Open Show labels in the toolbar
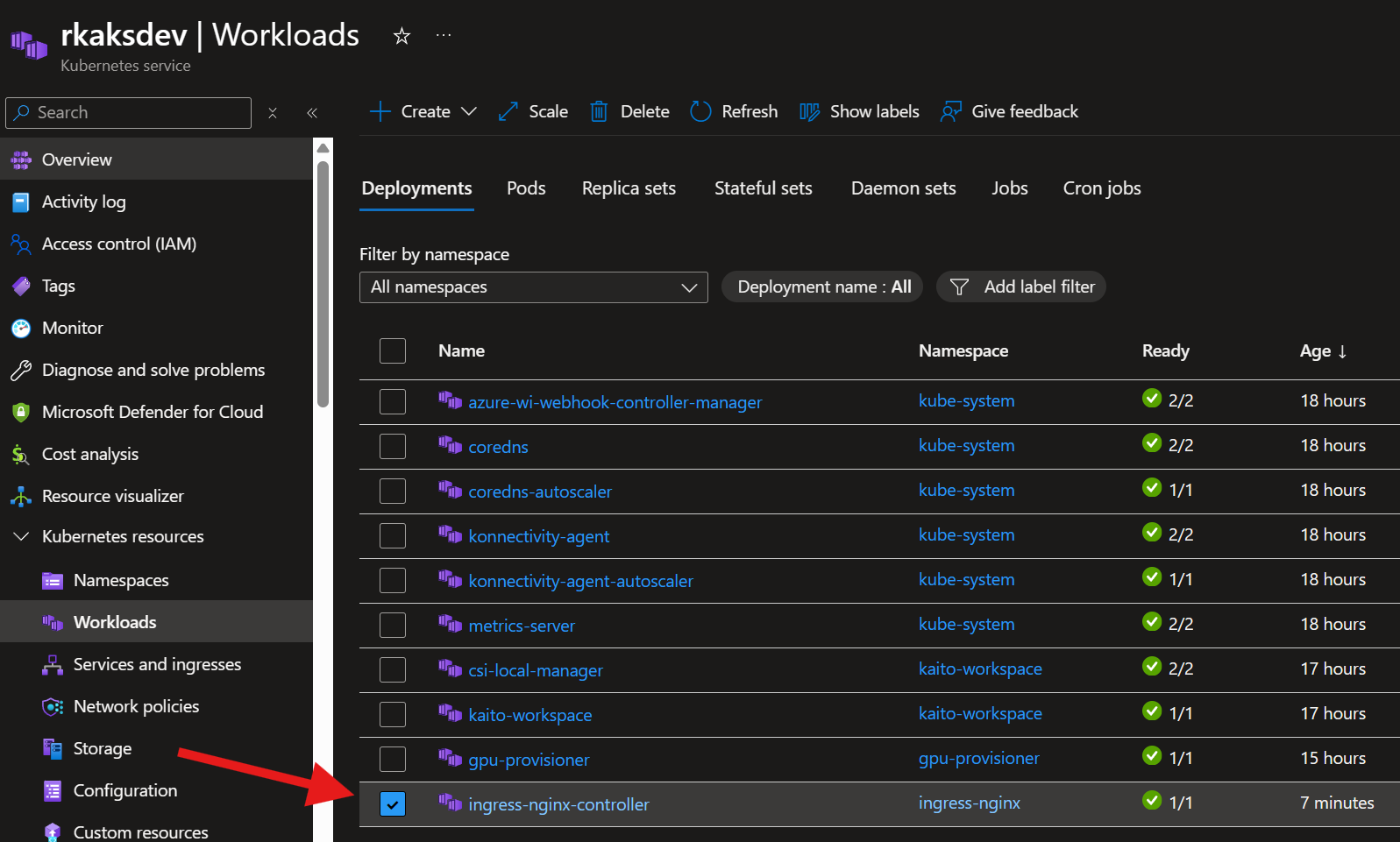Image resolution: width=1400 pixels, height=842 pixels. 859,111
